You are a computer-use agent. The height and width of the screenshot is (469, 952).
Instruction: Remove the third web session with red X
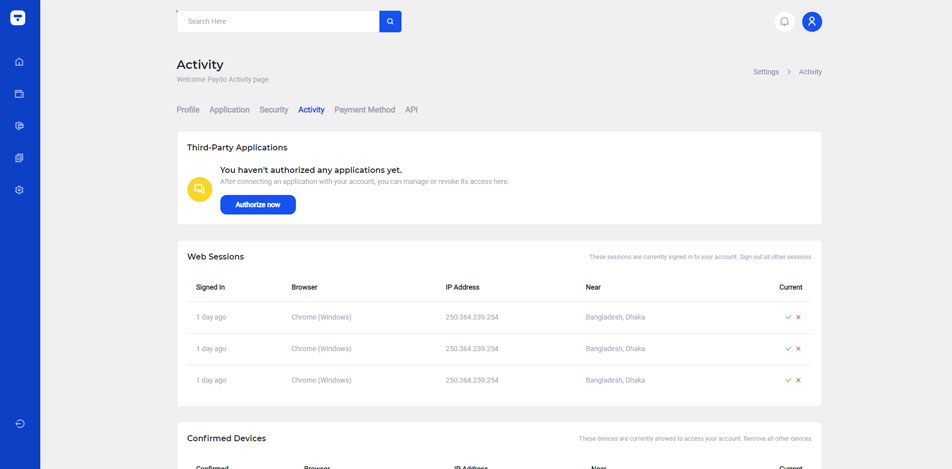tap(798, 380)
